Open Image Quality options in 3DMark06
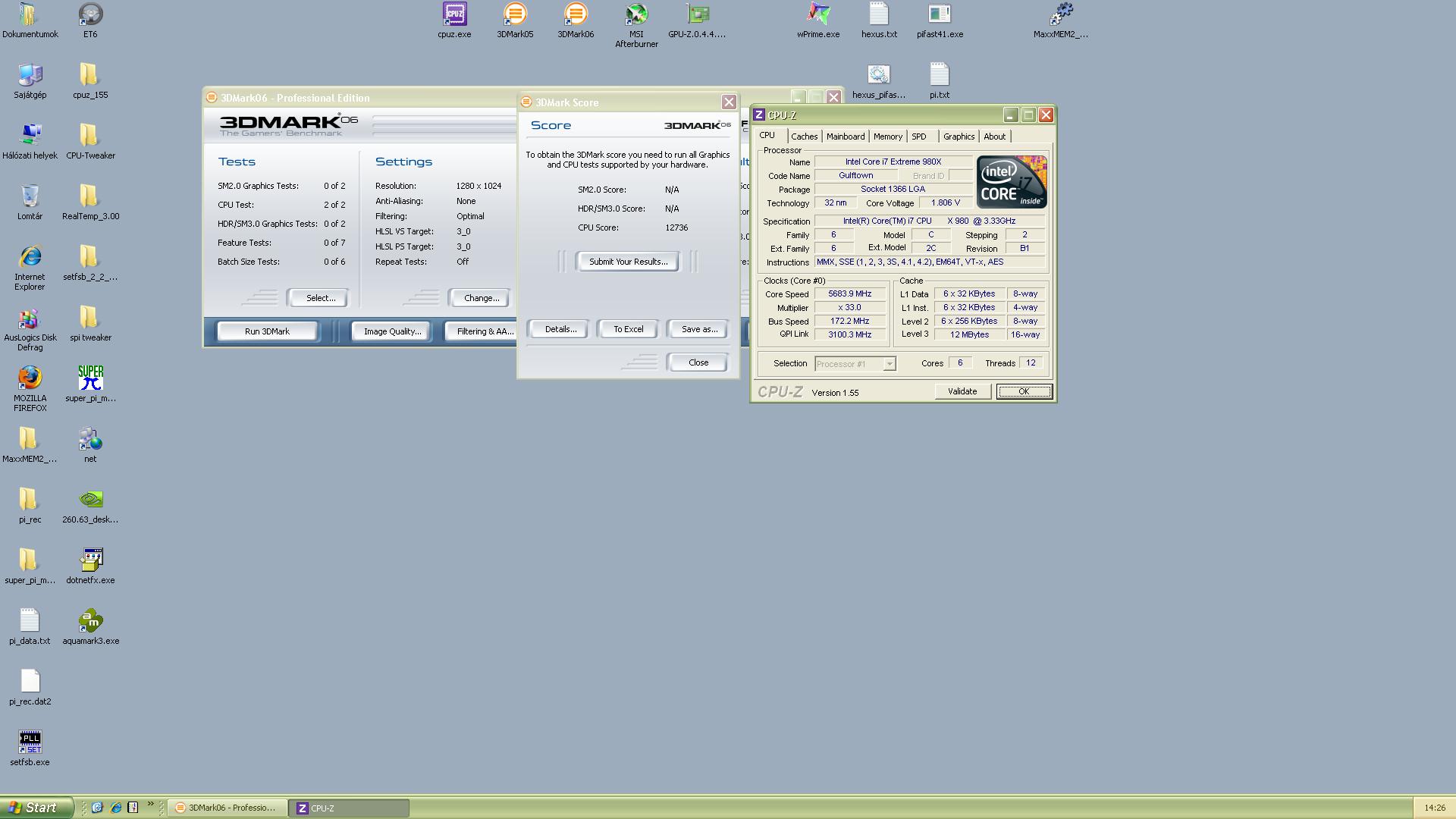This screenshot has width=1456, height=819. 391,331
